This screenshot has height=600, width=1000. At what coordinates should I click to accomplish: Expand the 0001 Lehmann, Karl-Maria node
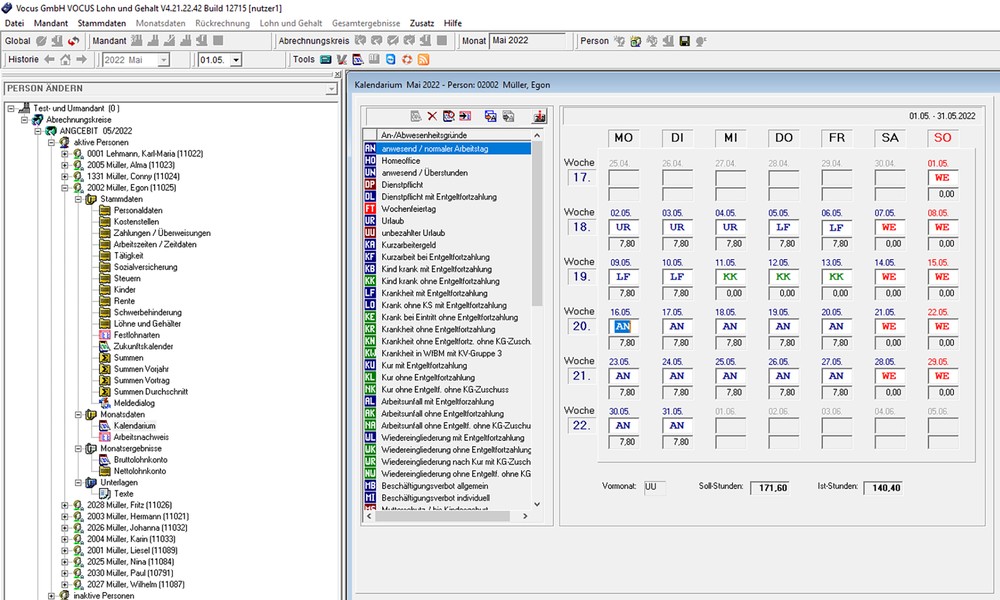65,153
